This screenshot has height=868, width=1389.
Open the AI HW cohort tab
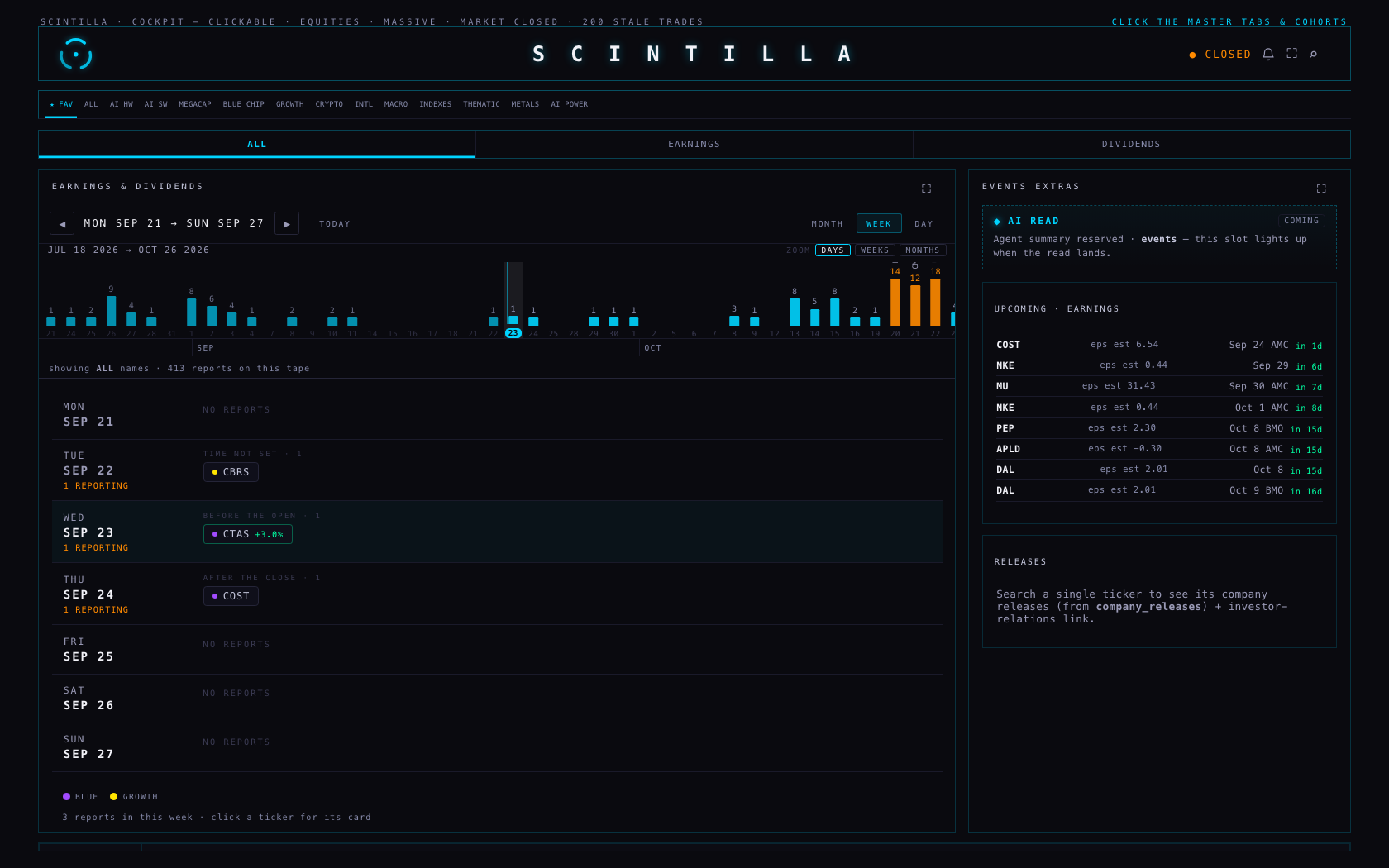click(x=122, y=104)
